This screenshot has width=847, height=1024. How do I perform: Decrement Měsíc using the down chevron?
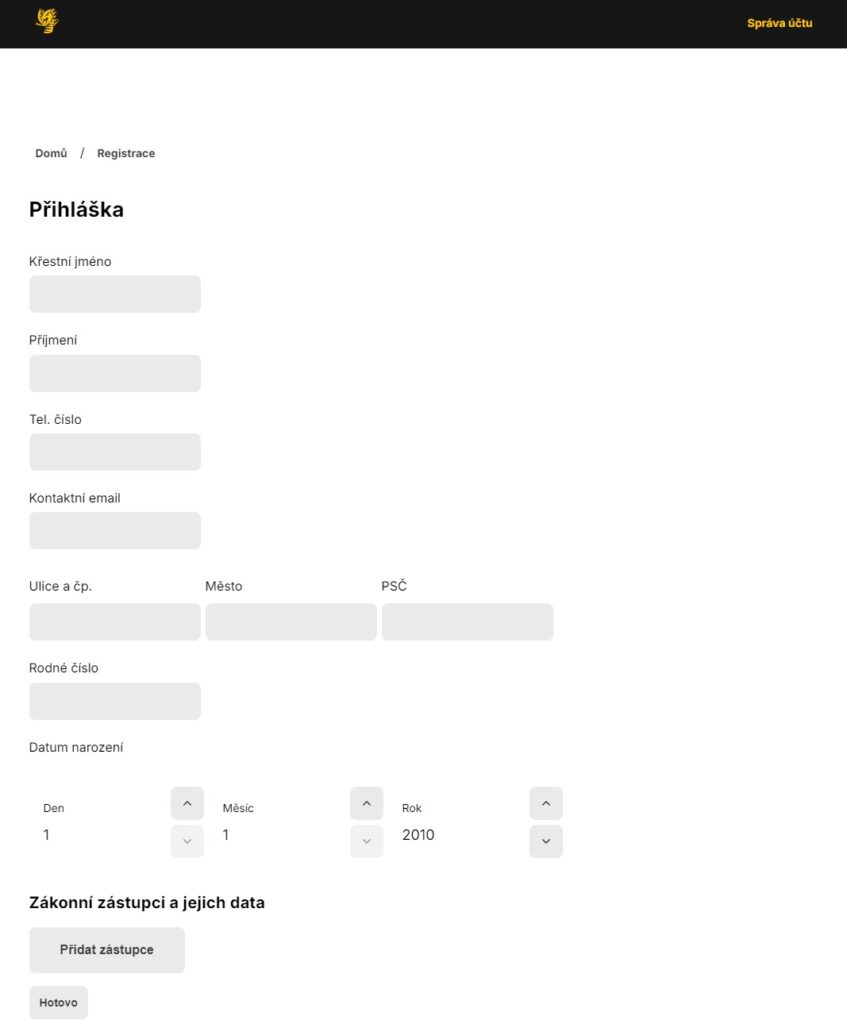tap(366, 841)
